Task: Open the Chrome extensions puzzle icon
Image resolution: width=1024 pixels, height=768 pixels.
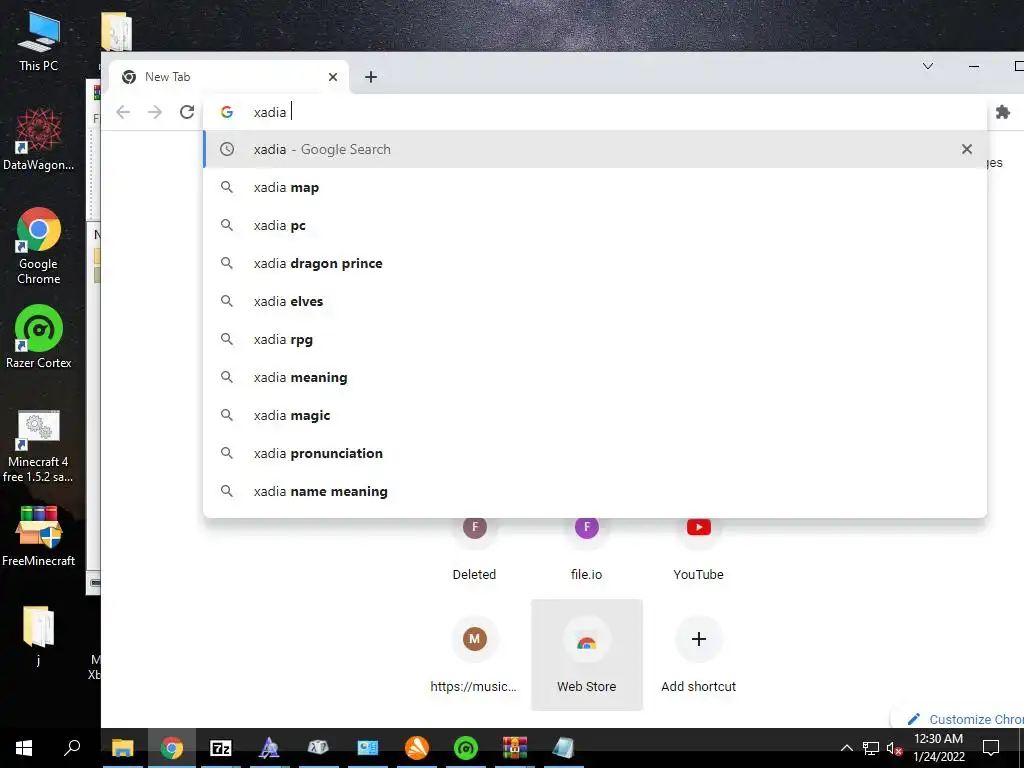Action: [1002, 112]
